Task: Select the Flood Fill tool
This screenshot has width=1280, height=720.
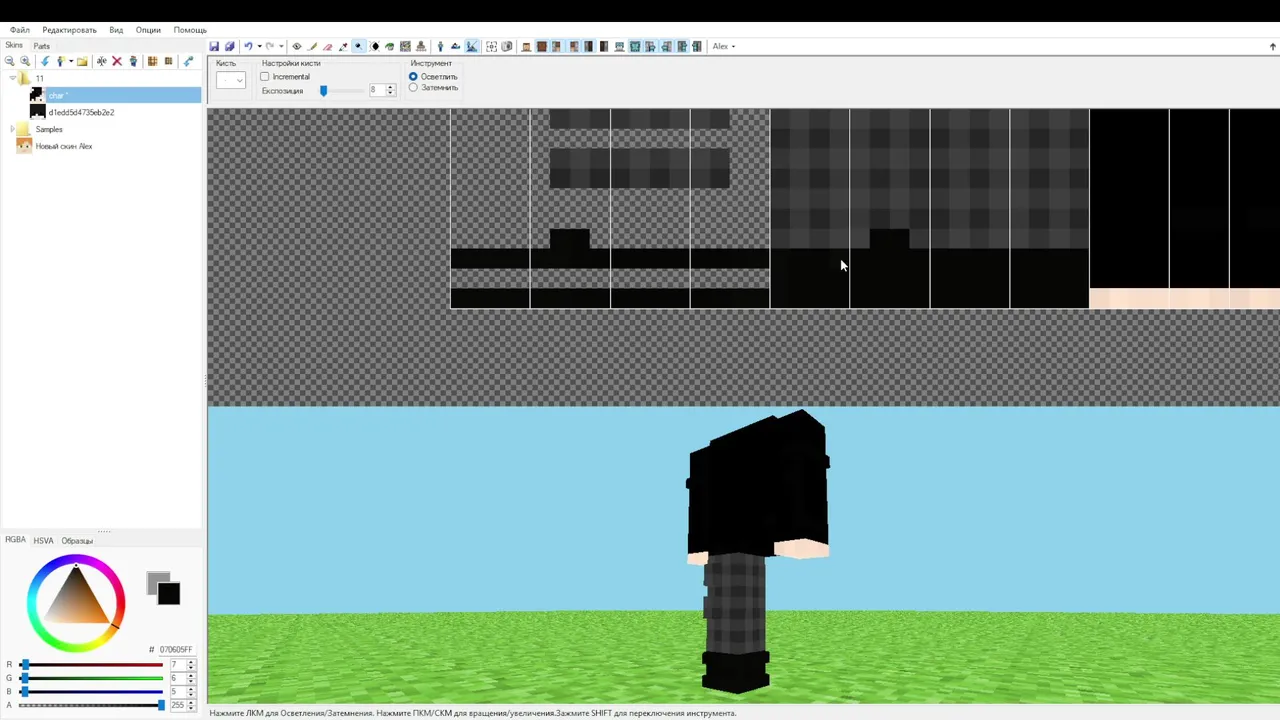Action: 389,46
